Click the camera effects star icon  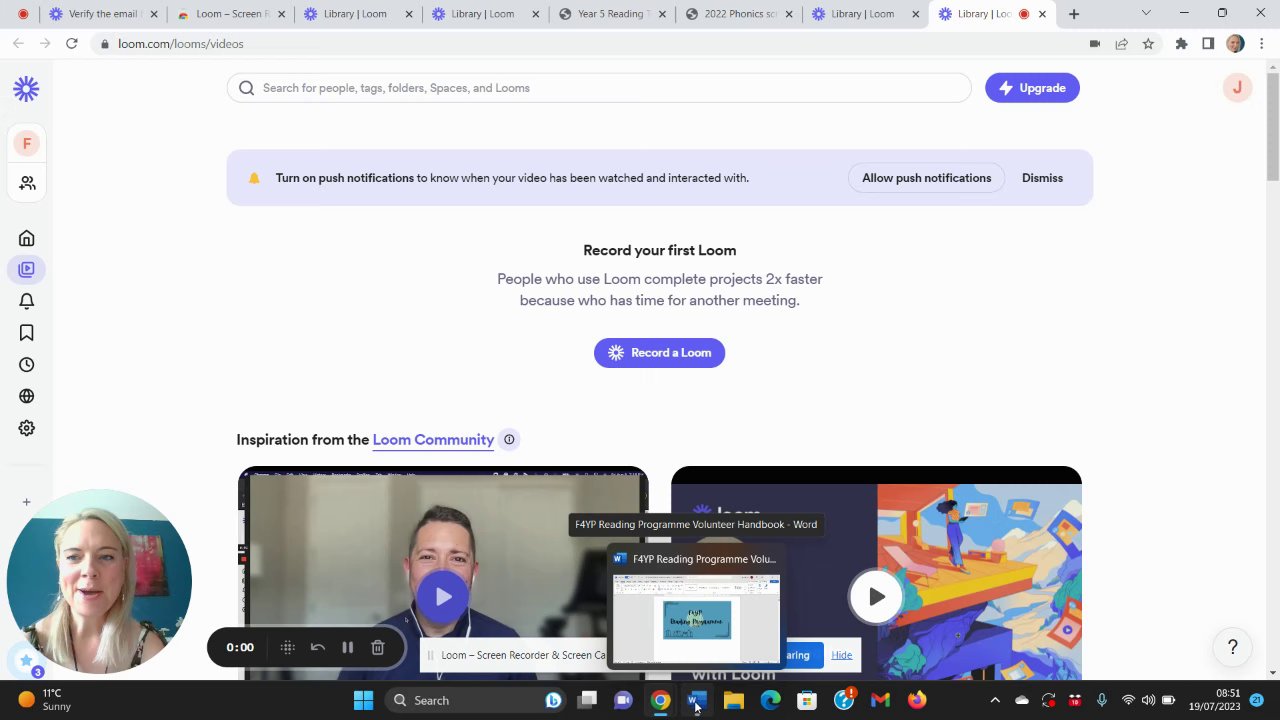coord(27,661)
